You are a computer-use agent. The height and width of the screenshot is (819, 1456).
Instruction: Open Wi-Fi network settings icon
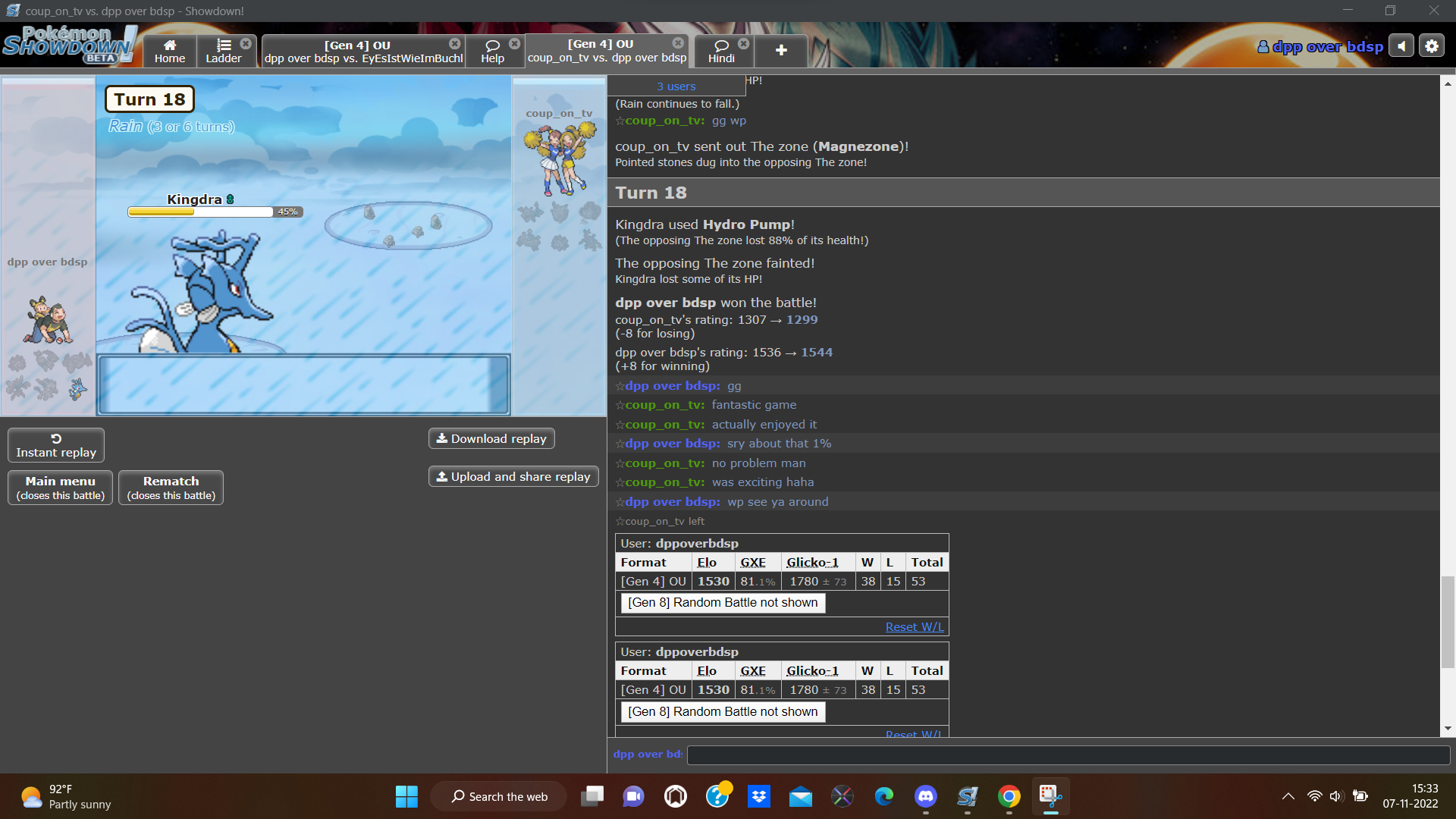pyautogui.click(x=1315, y=796)
